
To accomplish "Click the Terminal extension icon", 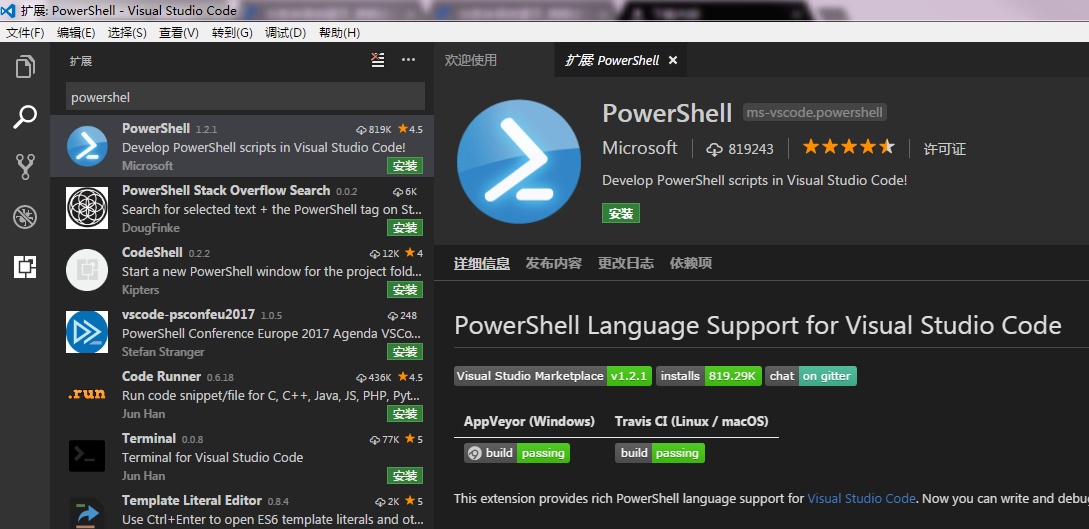I will (x=87, y=455).
